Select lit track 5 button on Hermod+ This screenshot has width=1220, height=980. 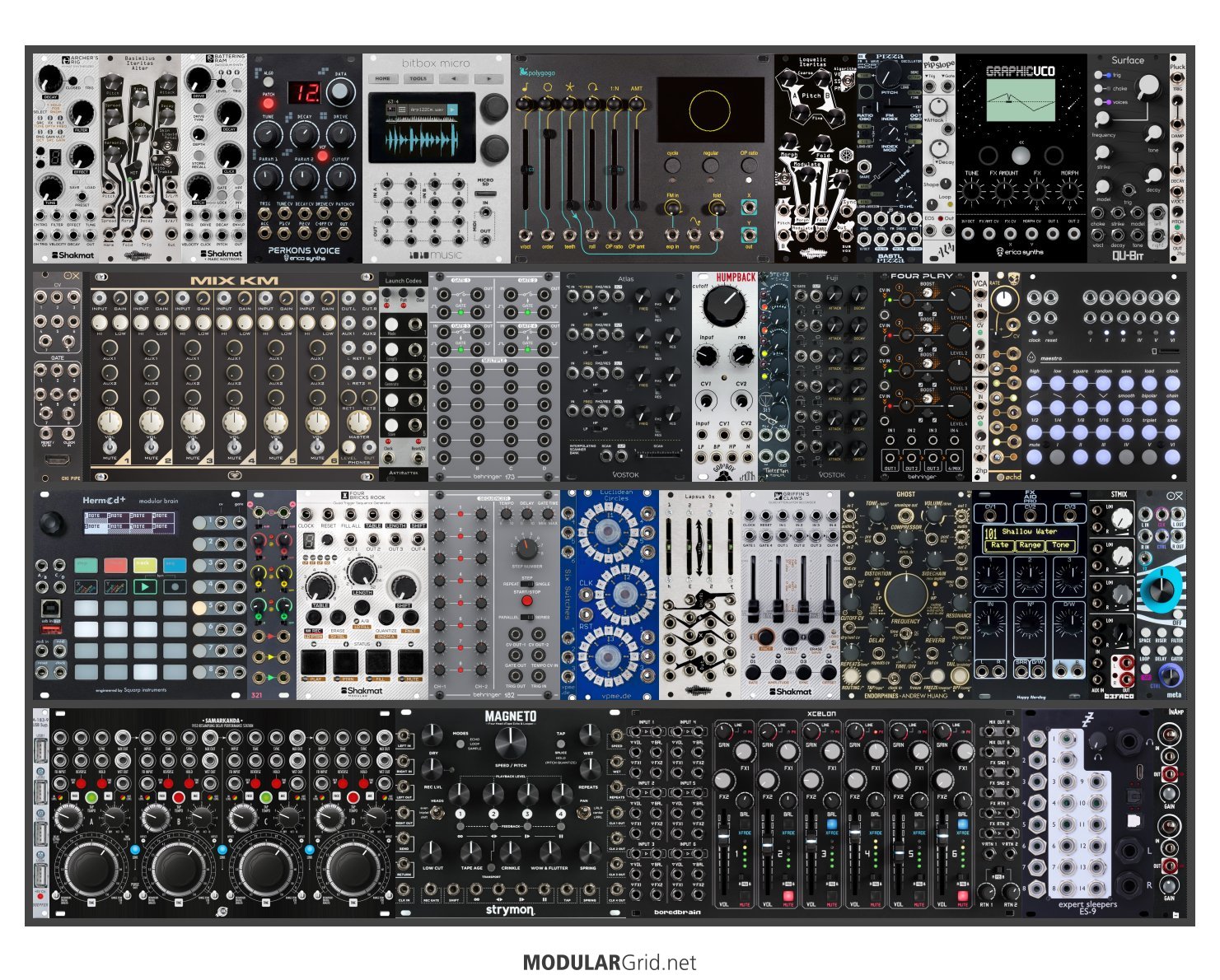[x=200, y=608]
